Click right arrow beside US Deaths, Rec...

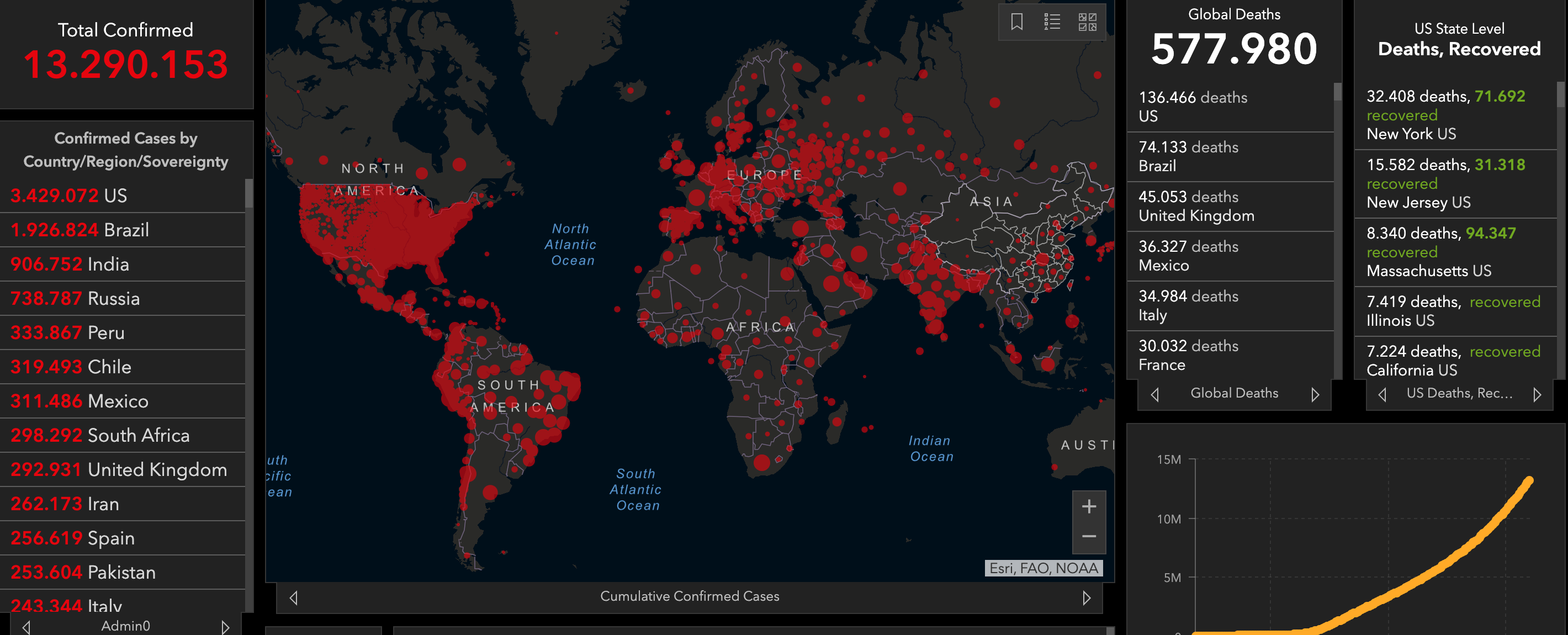tap(1537, 394)
